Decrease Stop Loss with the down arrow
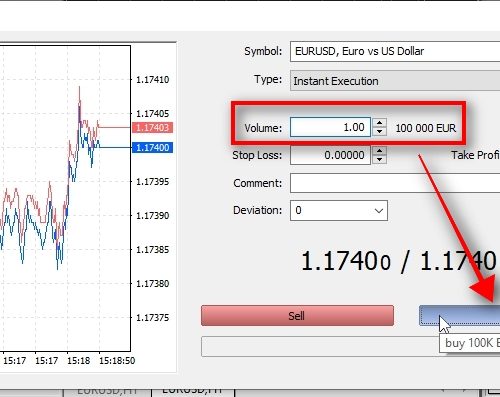 (x=379, y=159)
